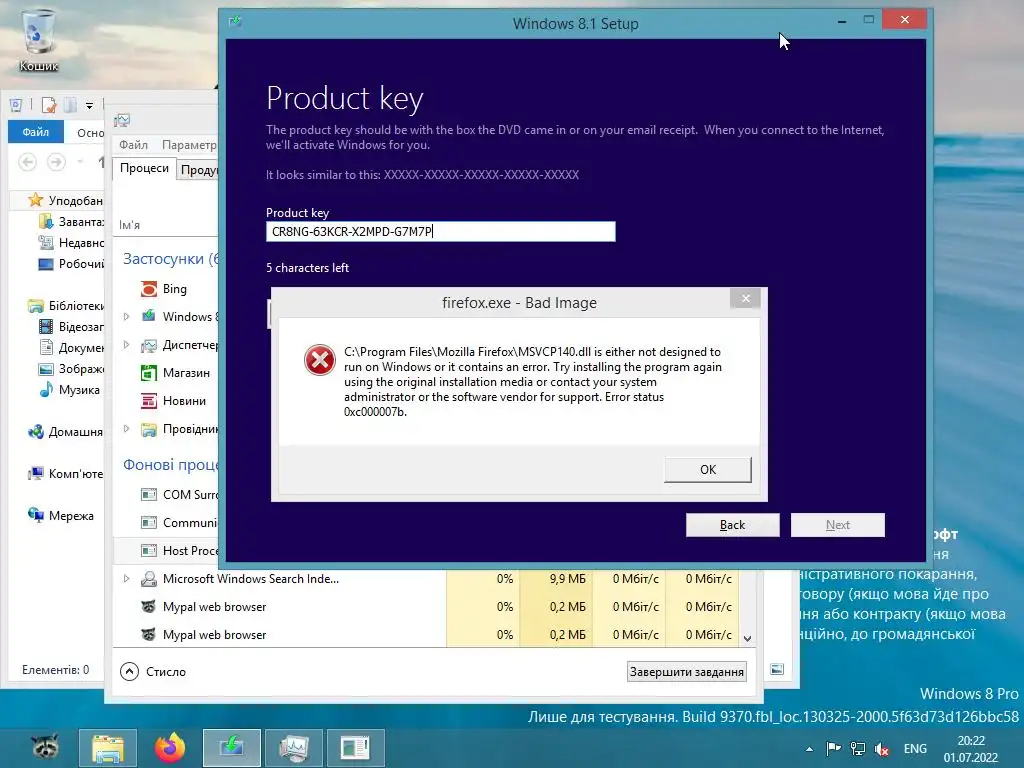Click the Mypal raccoon icon on taskbar
The image size is (1024, 768).
click(x=45, y=747)
